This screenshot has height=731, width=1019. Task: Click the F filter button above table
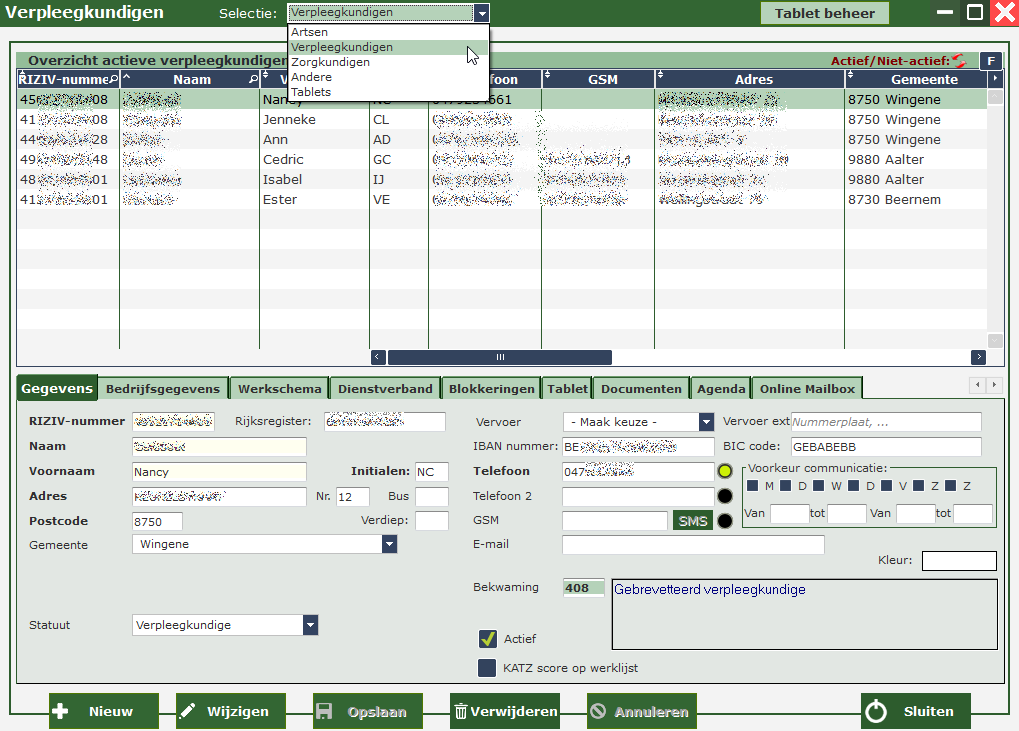990,61
